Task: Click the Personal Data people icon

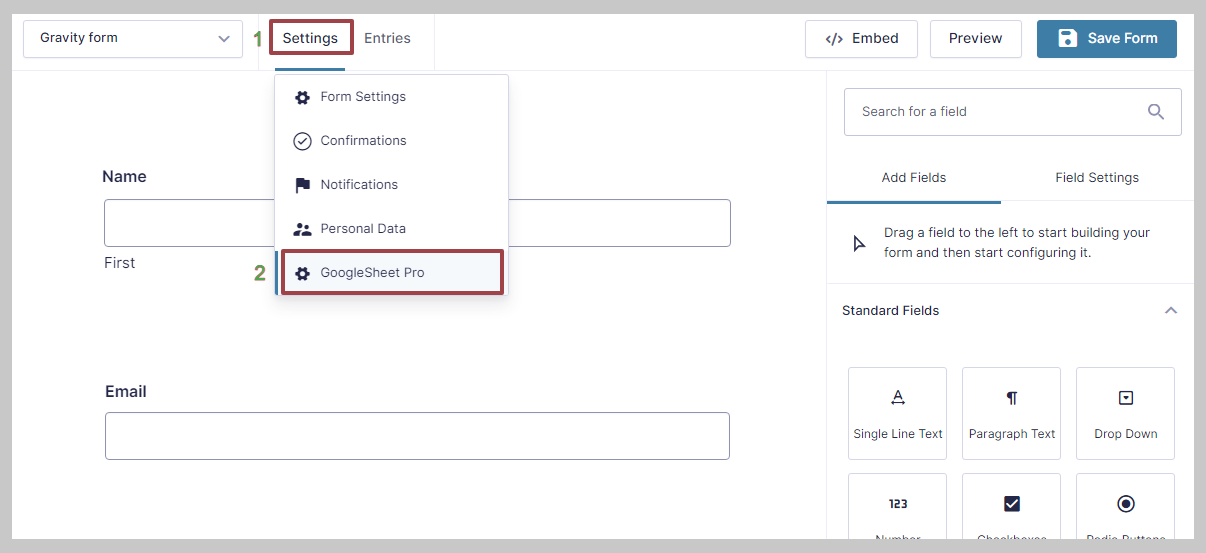Action: pyautogui.click(x=302, y=229)
